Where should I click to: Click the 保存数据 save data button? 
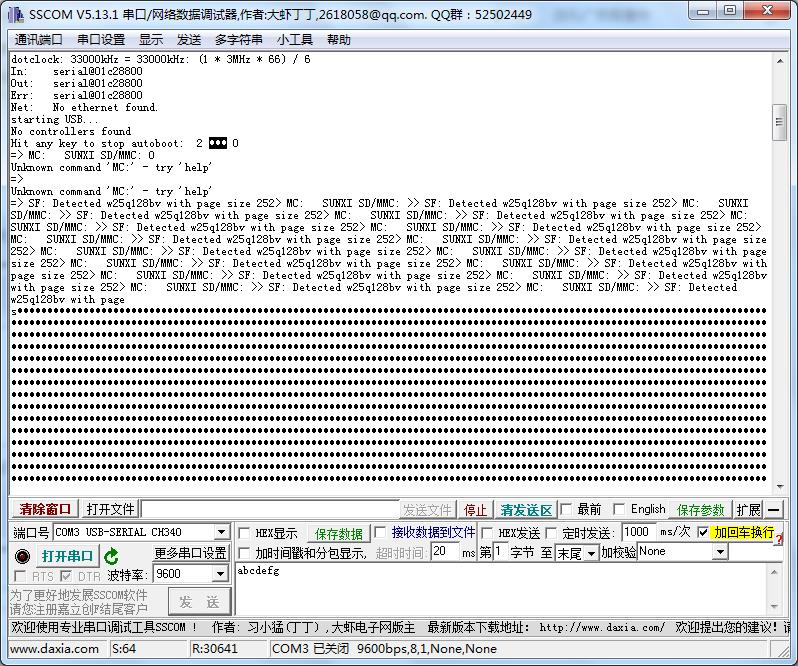pos(338,534)
